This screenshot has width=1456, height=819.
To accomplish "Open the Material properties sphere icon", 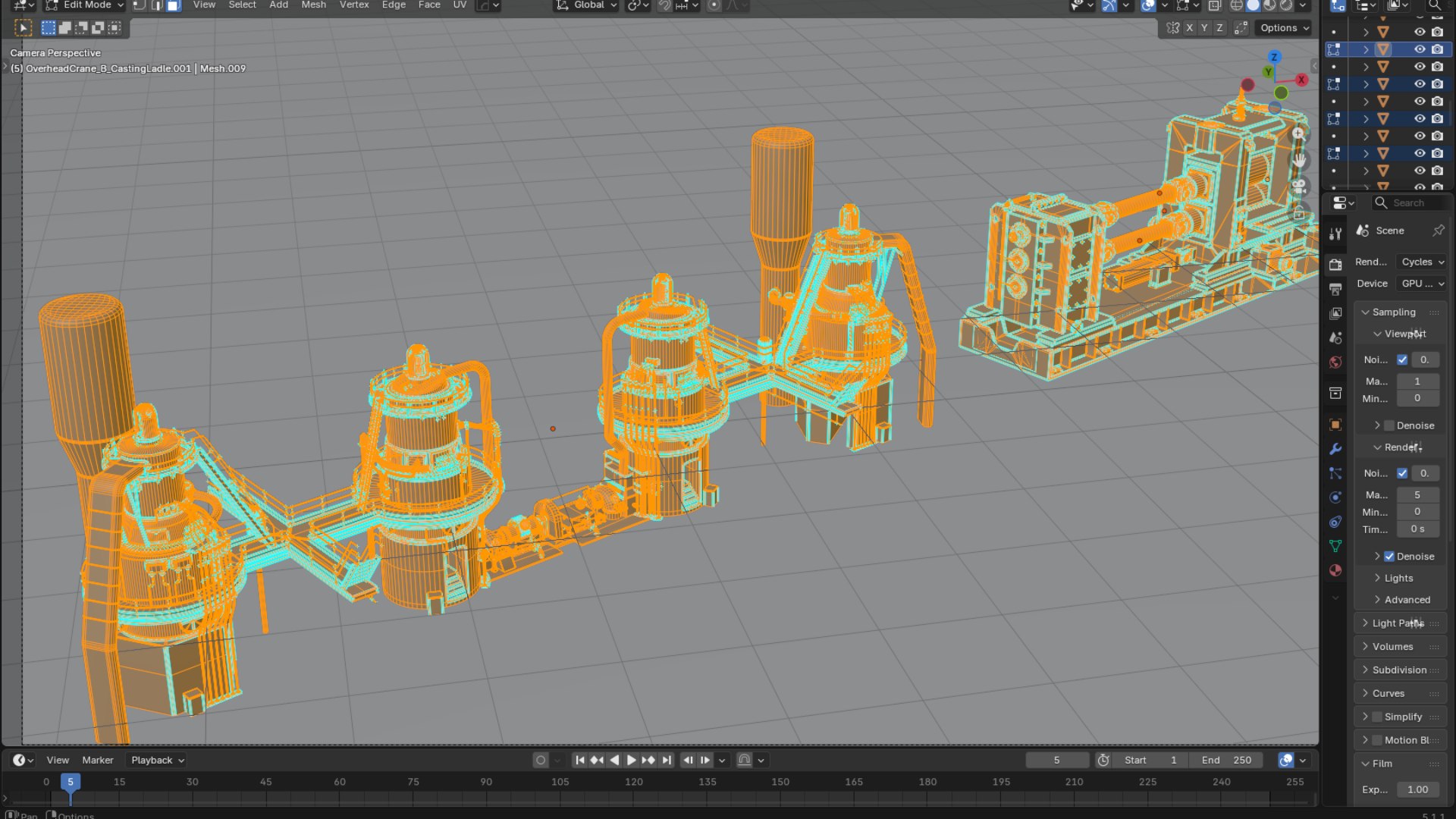I will click(x=1335, y=570).
